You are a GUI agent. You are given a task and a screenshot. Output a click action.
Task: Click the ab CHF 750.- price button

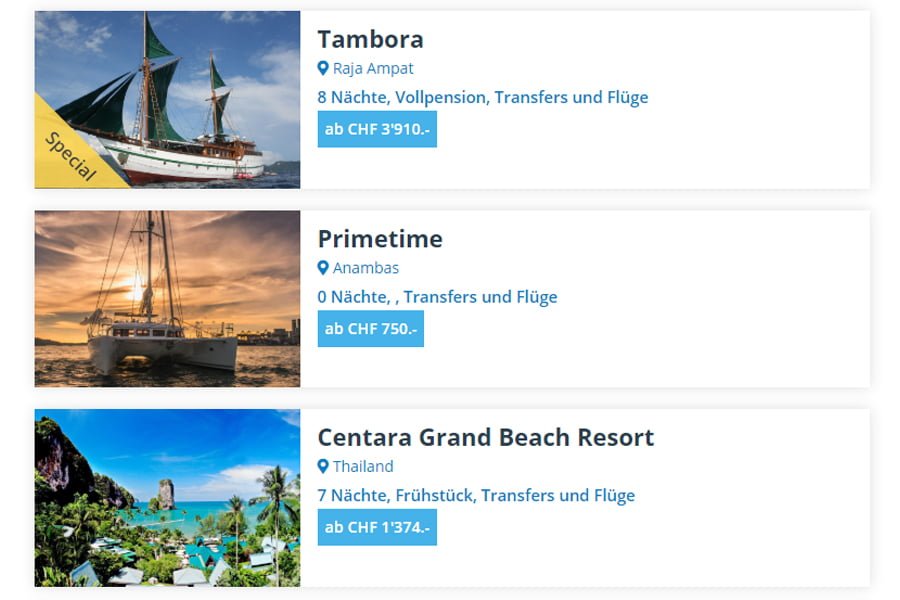(370, 329)
